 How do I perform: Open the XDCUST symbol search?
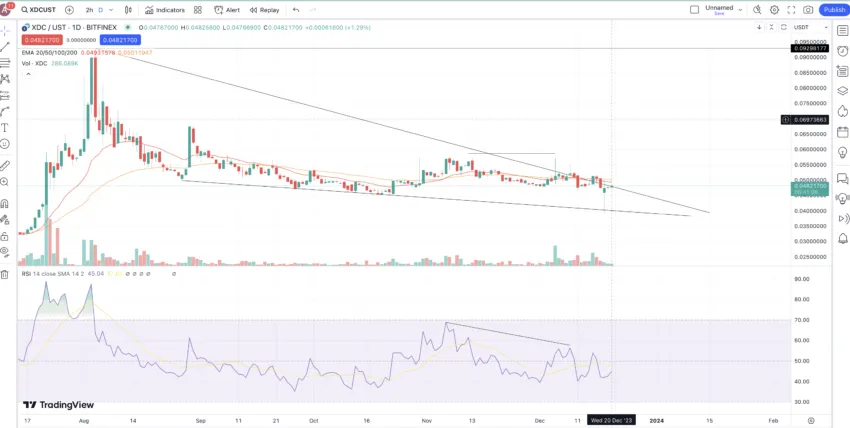pos(38,10)
